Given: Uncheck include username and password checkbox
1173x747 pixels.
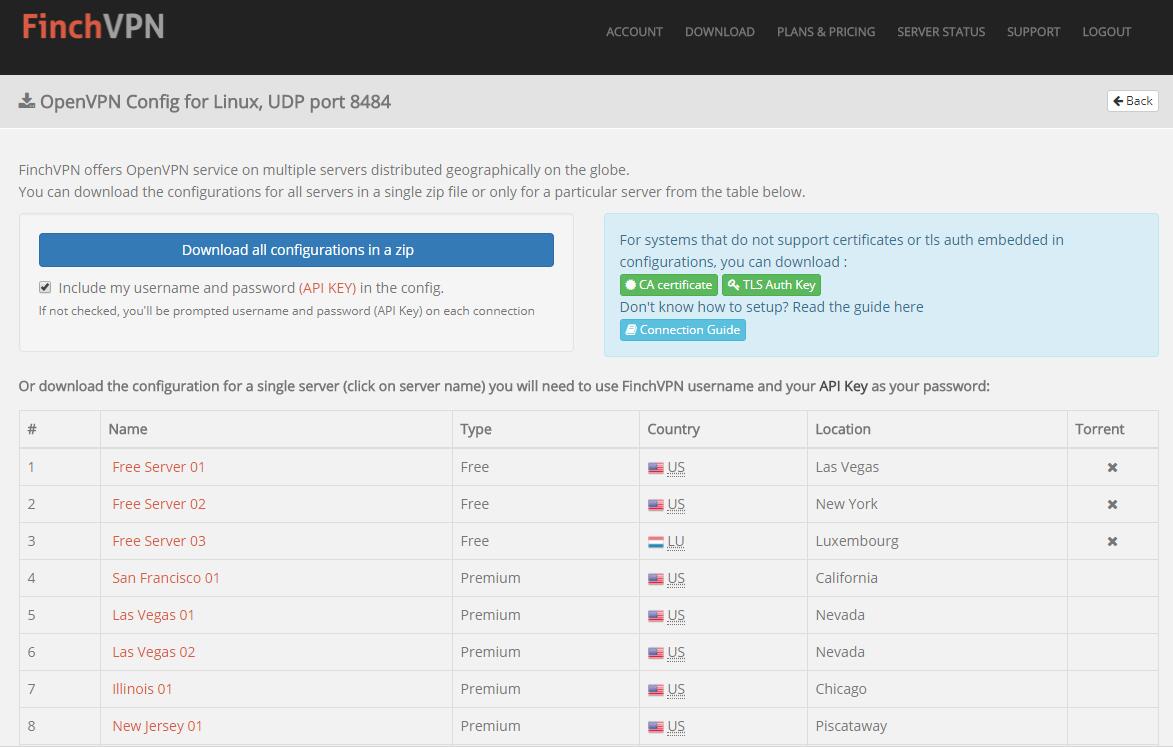Looking at the screenshot, I should point(45,287).
